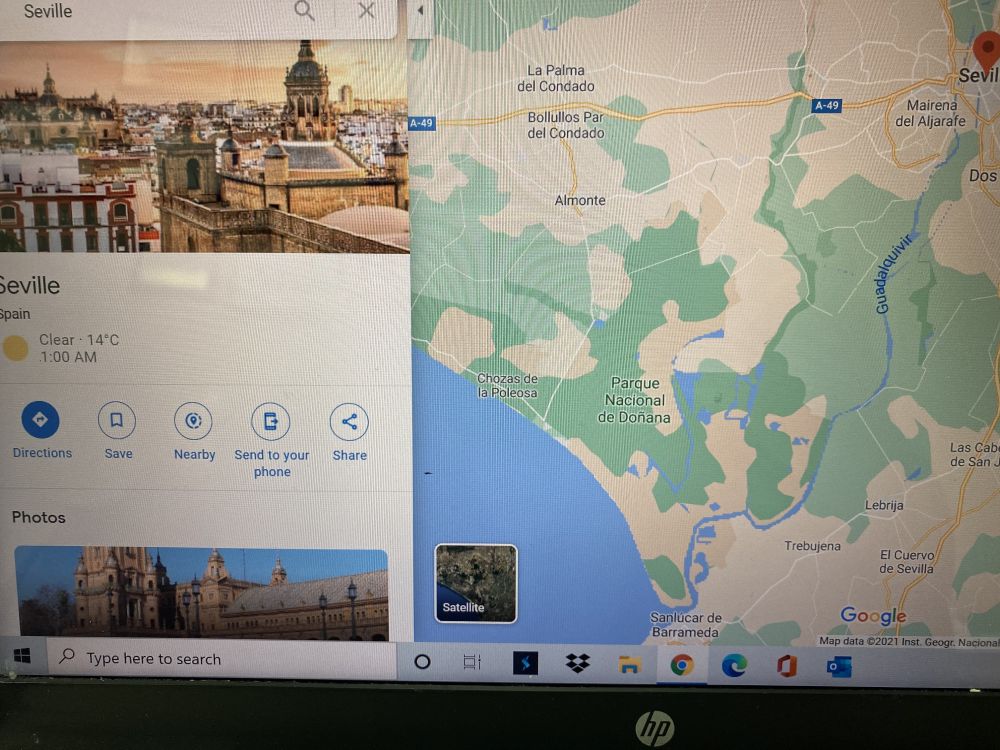Open File Explorer from taskbar
This screenshot has width=1000, height=750.
(629, 665)
